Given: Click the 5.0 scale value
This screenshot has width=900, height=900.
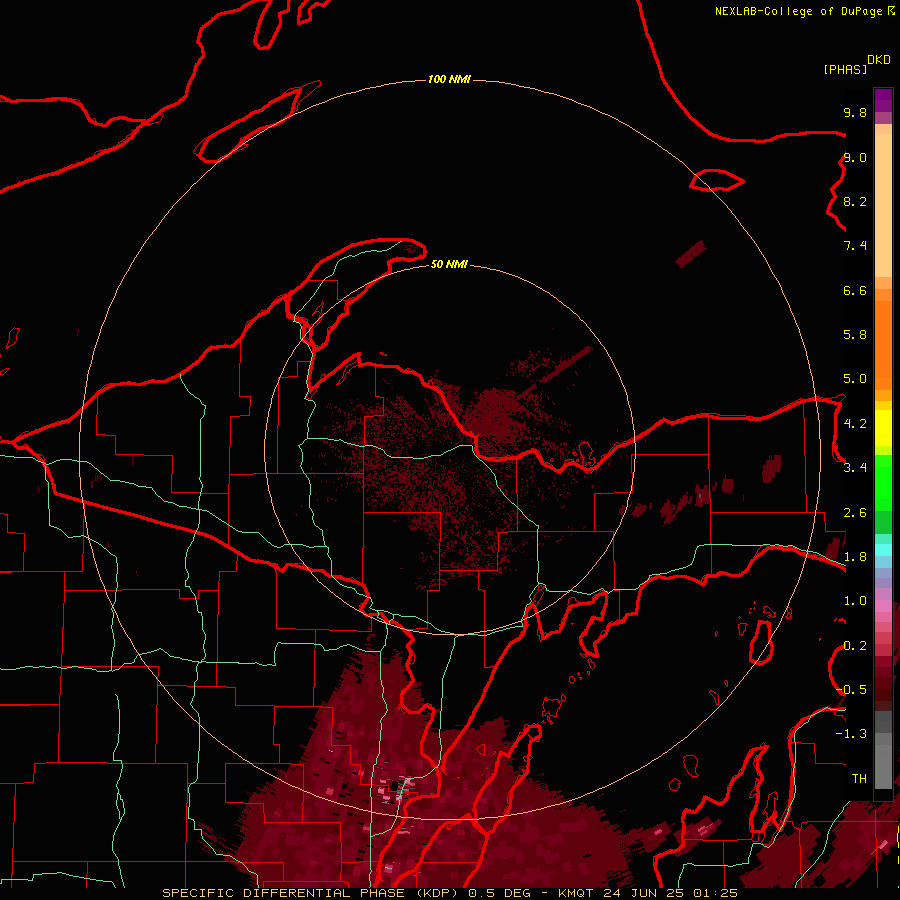Looking at the screenshot, I should 855,379.
